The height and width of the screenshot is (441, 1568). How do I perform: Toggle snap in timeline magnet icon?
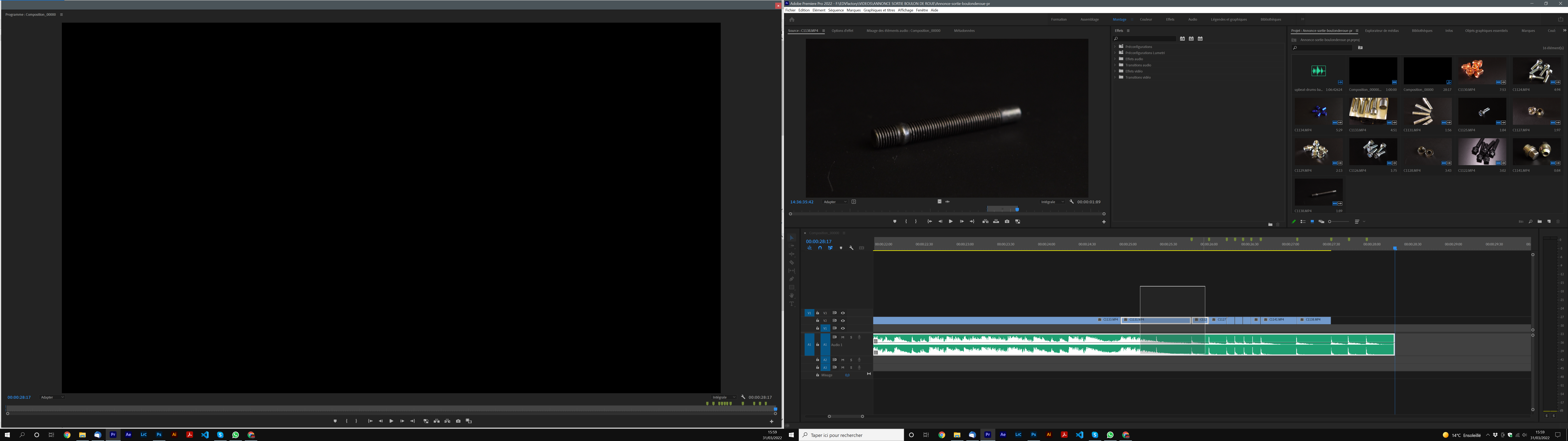coord(820,248)
